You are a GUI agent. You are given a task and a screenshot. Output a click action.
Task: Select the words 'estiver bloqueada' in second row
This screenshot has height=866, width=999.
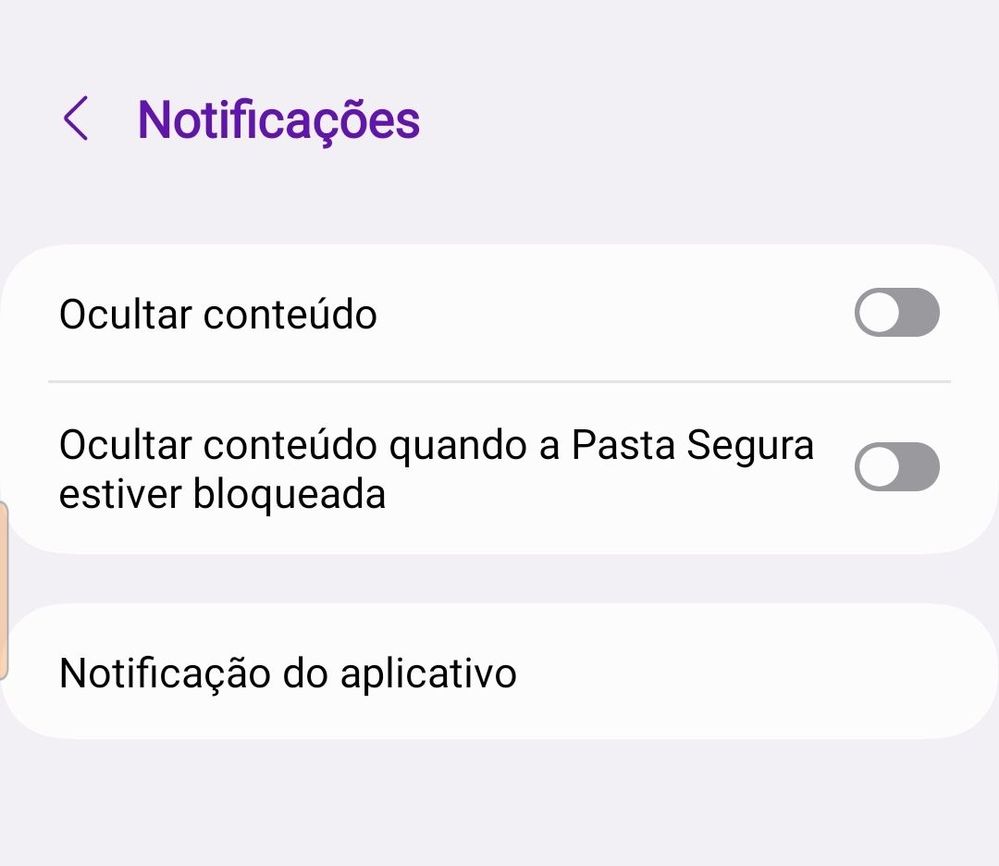point(222,494)
